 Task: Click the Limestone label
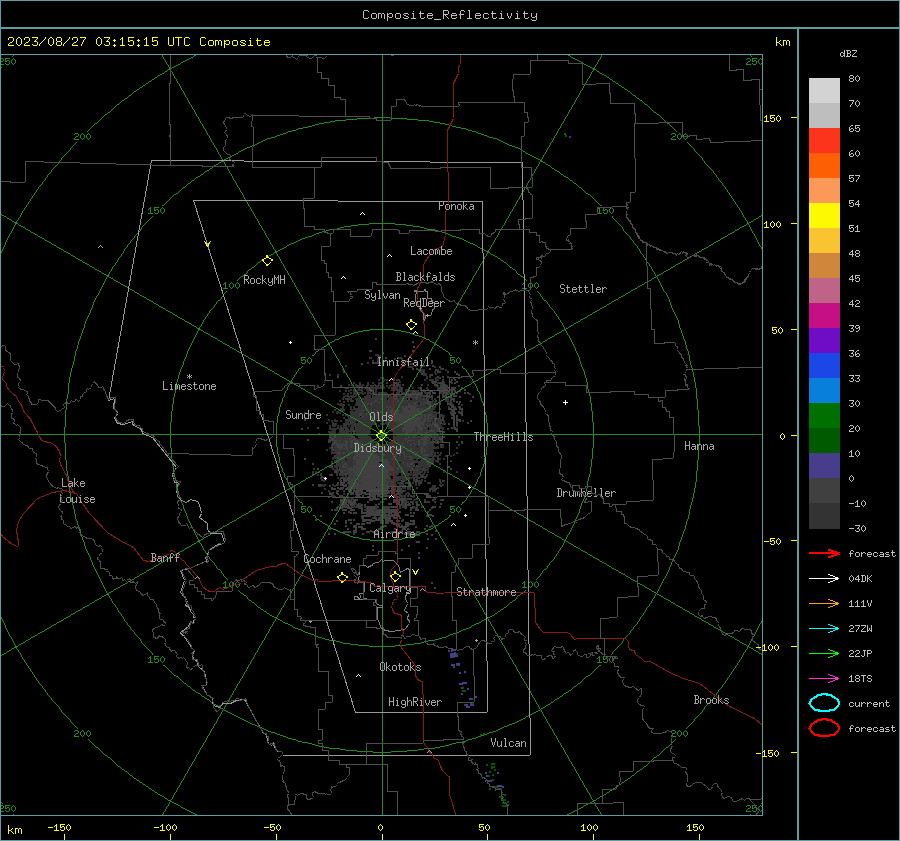(x=189, y=386)
